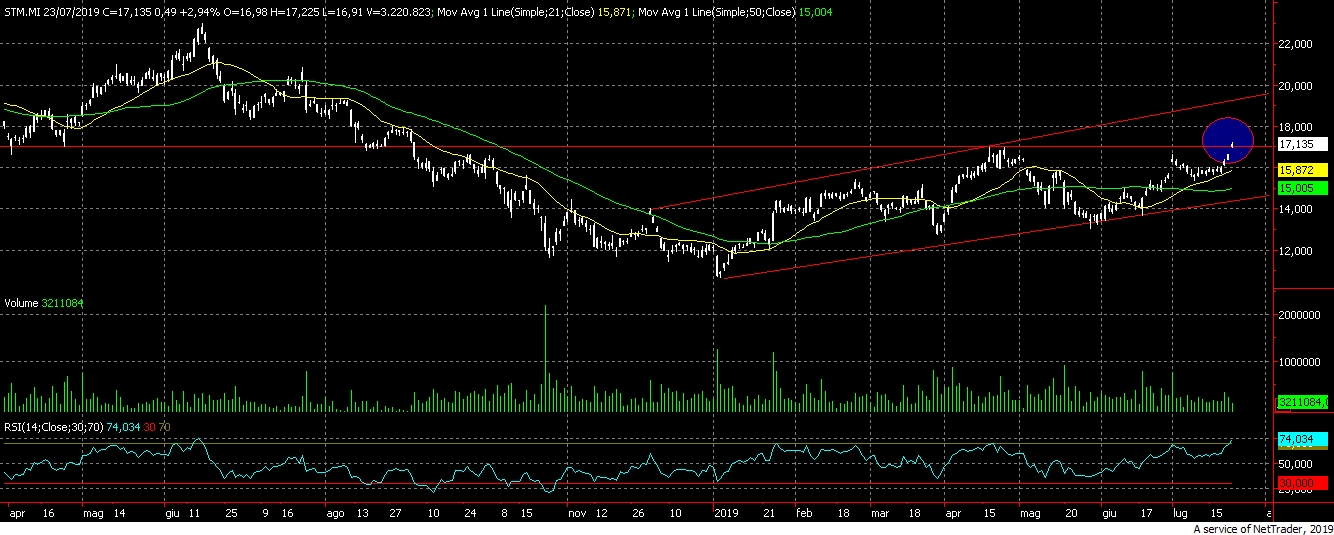Click the 'feb' month label on time axis
The height and width of the screenshot is (535, 1334).
click(x=804, y=512)
